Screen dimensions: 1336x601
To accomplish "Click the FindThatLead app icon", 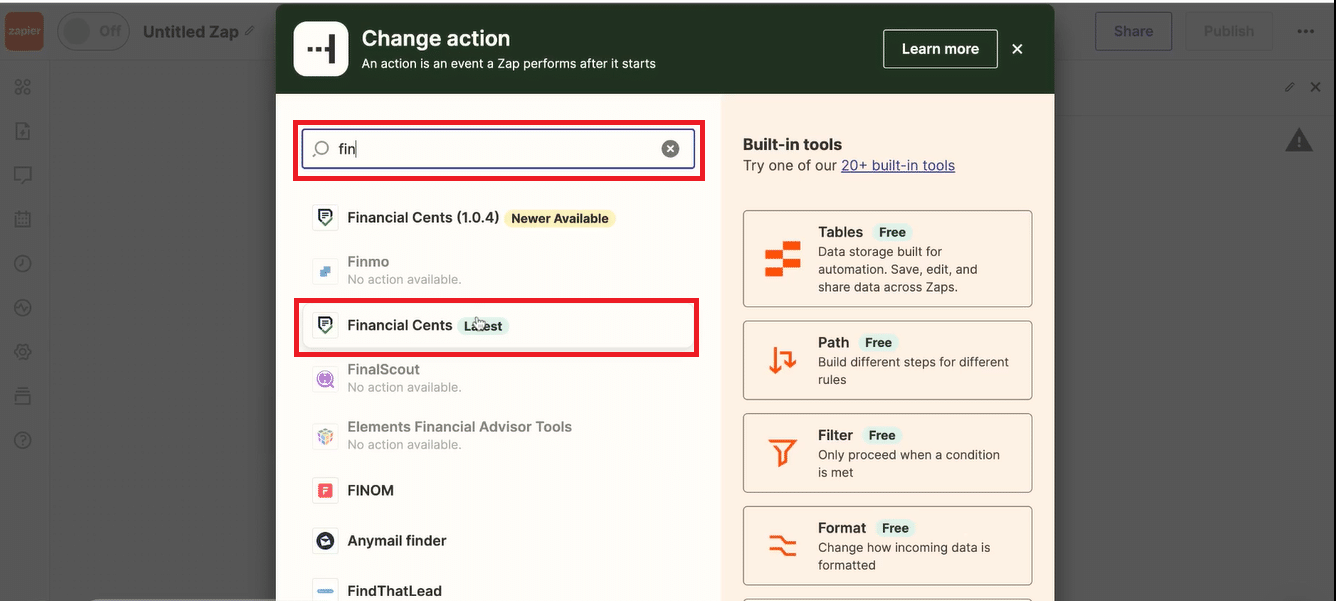I will coord(324,591).
